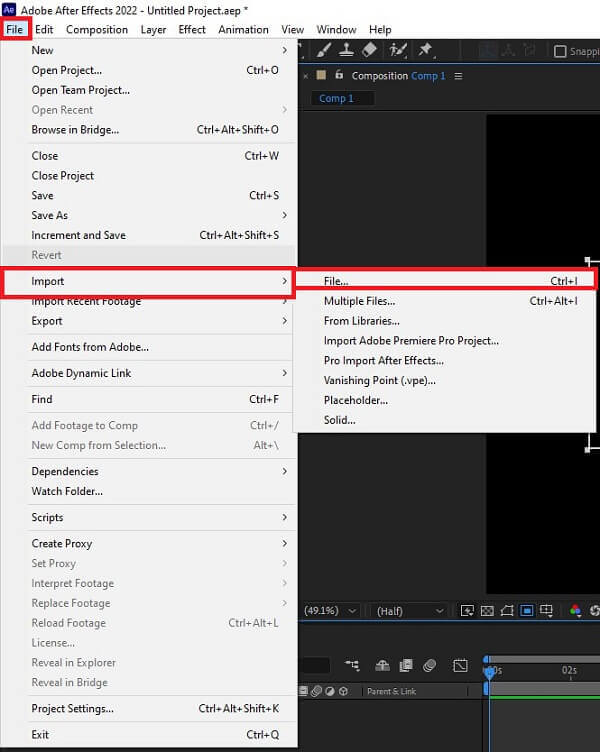Click the motion blur column header icon

click(x=316, y=691)
